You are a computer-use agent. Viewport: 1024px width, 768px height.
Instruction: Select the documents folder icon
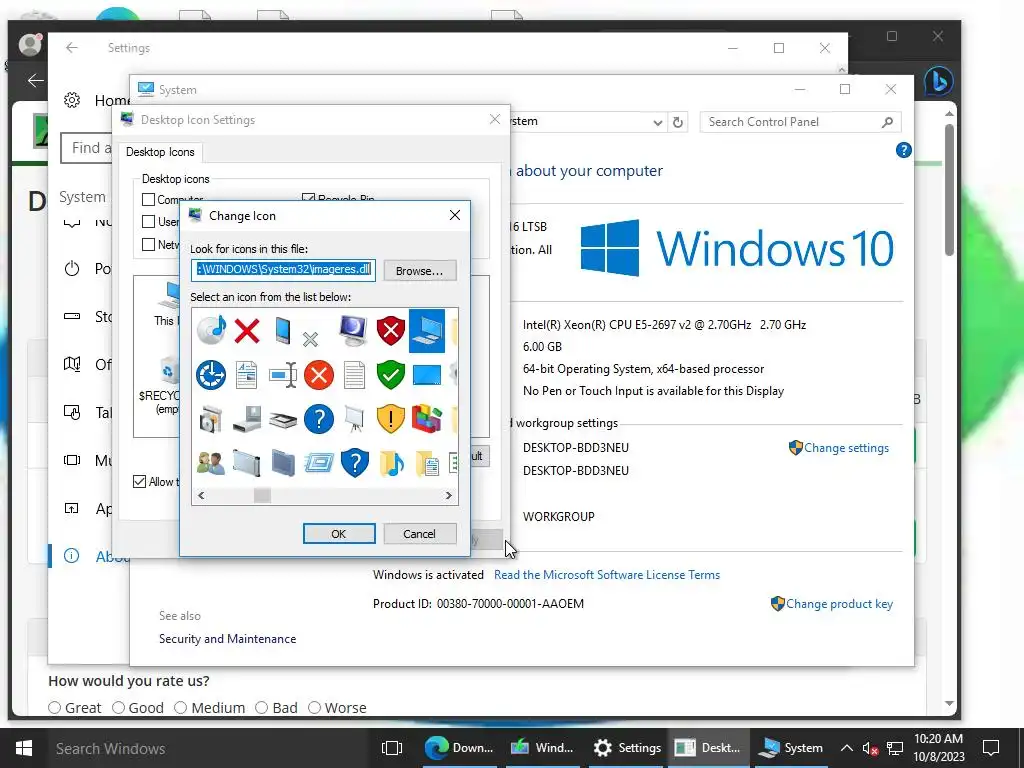tap(426, 463)
